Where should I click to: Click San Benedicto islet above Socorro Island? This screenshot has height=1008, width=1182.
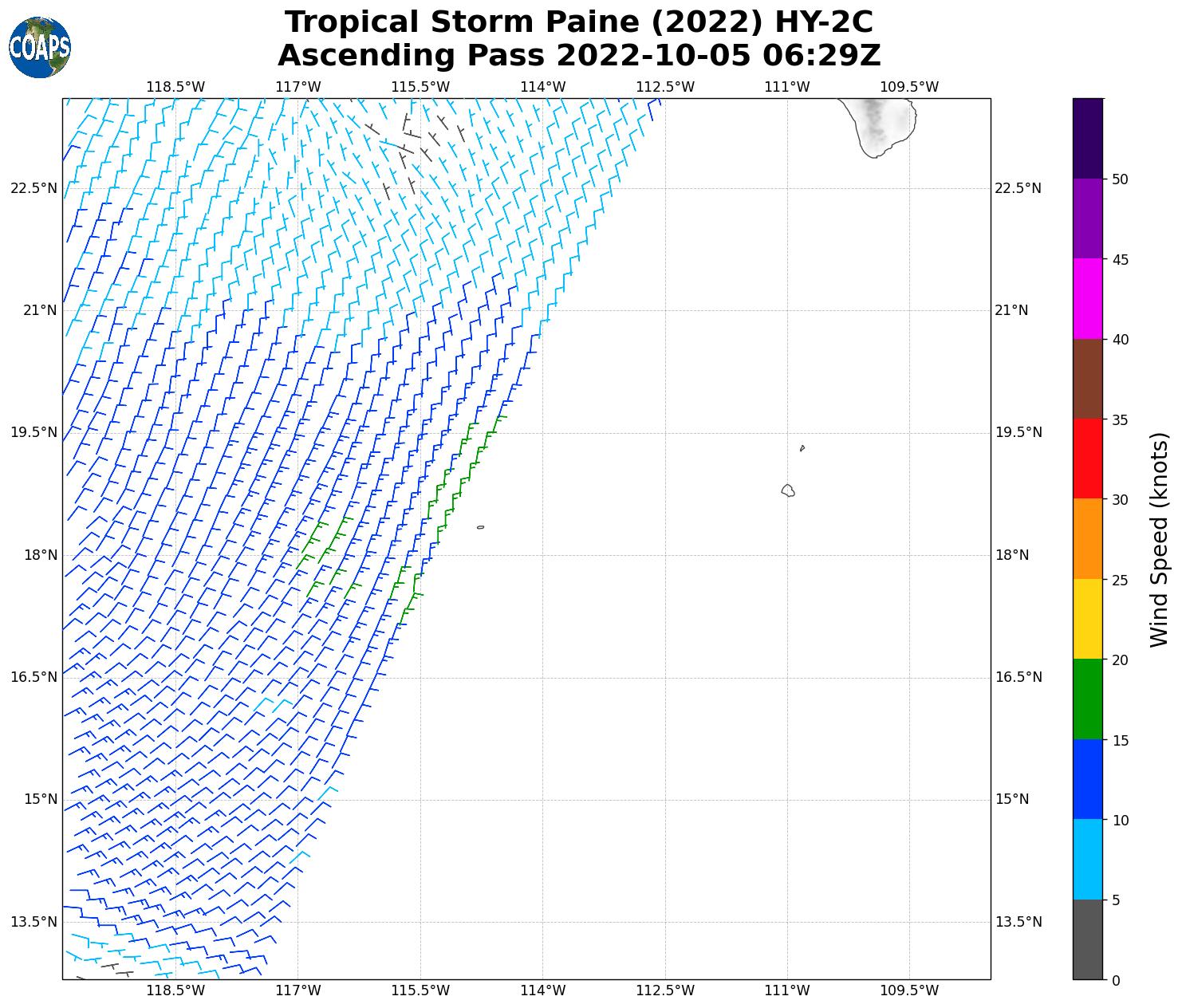(802, 448)
